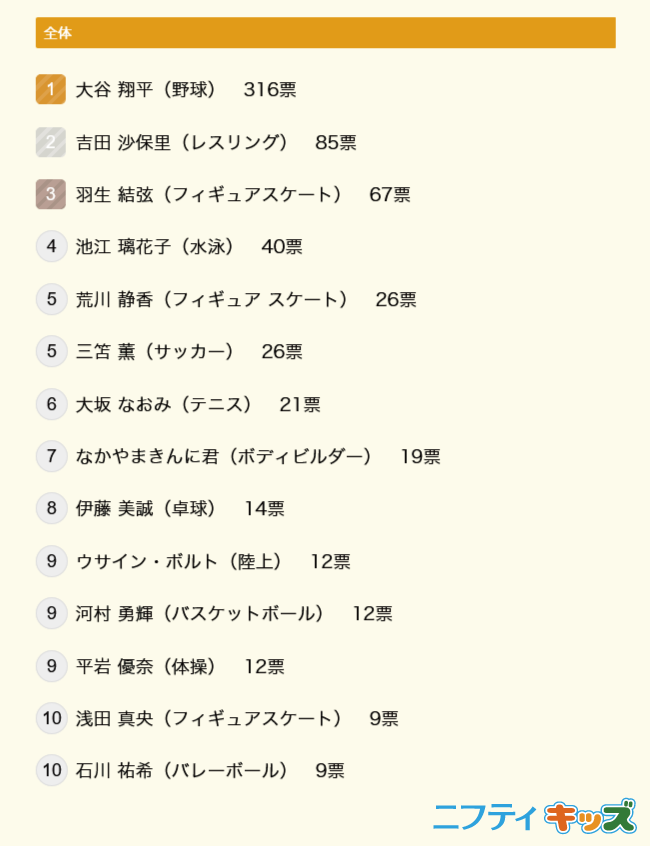Image resolution: width=650 pixels, height=846 pixels.
Task: Click the rank 7 circle badge
Action: pyautogui.click(x=51, y=457)
